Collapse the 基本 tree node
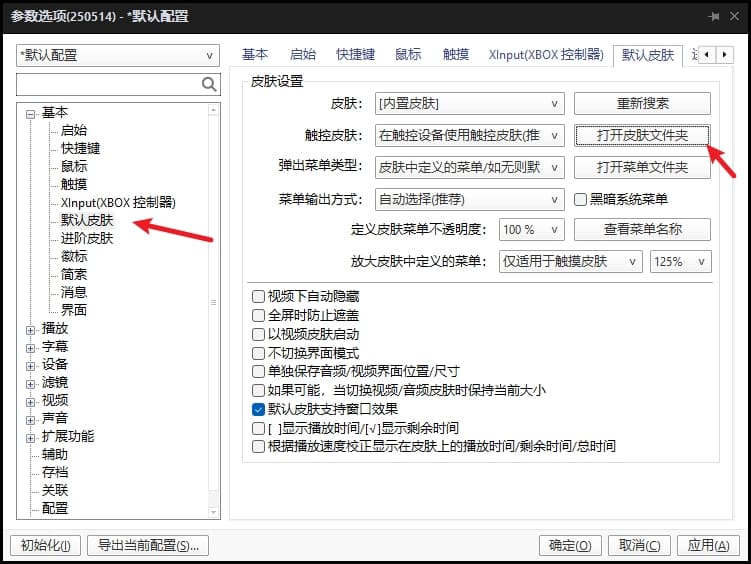 click(x=31, y=114)
